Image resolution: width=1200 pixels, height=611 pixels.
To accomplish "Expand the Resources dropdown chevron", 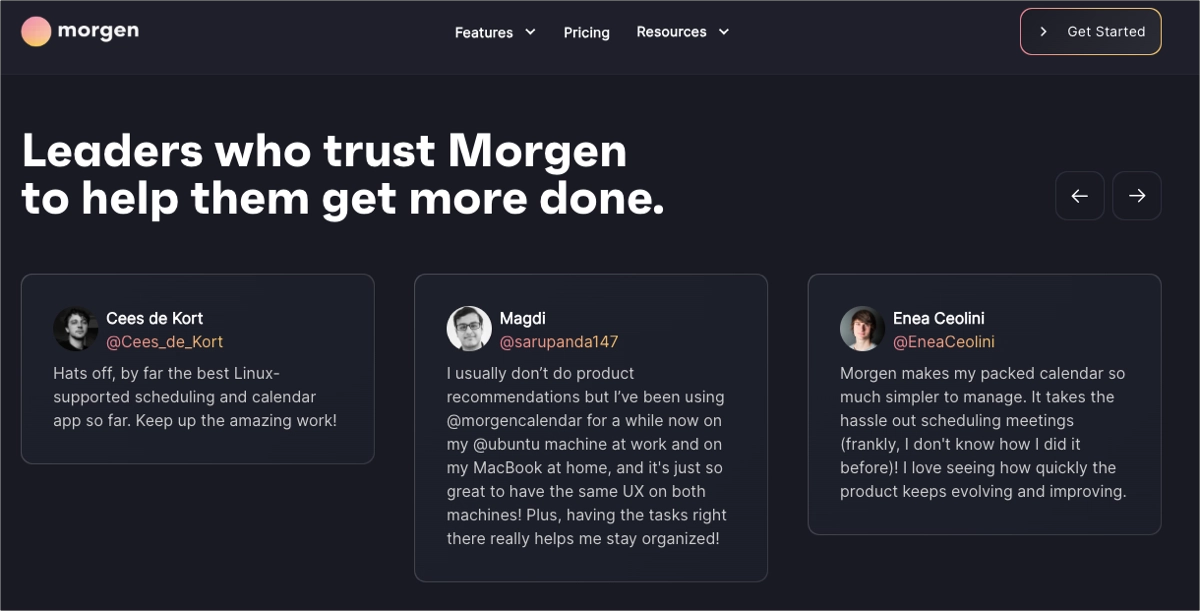I will (x=724, y=32).
